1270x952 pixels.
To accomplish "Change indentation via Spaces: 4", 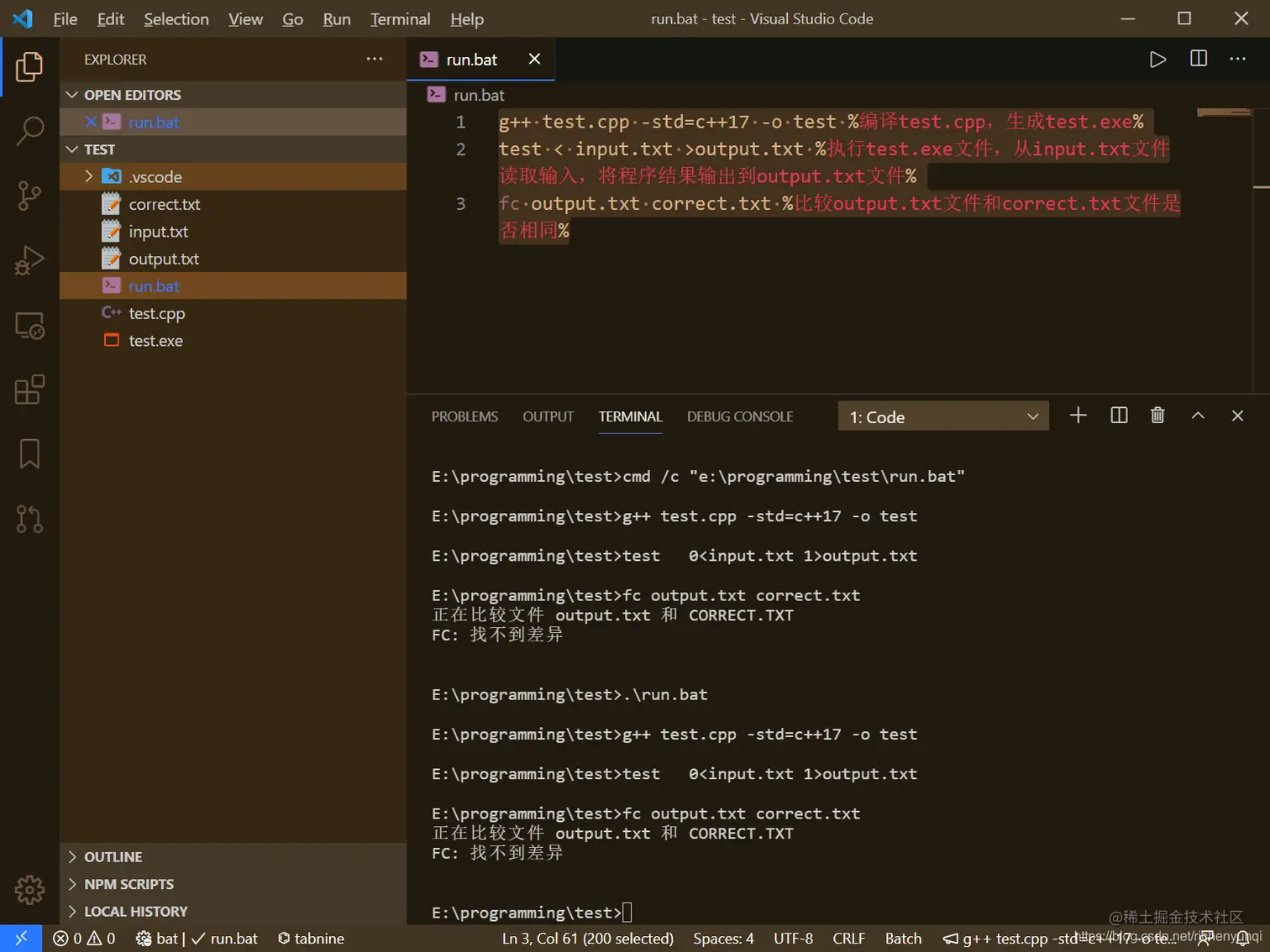I will 723,939.
